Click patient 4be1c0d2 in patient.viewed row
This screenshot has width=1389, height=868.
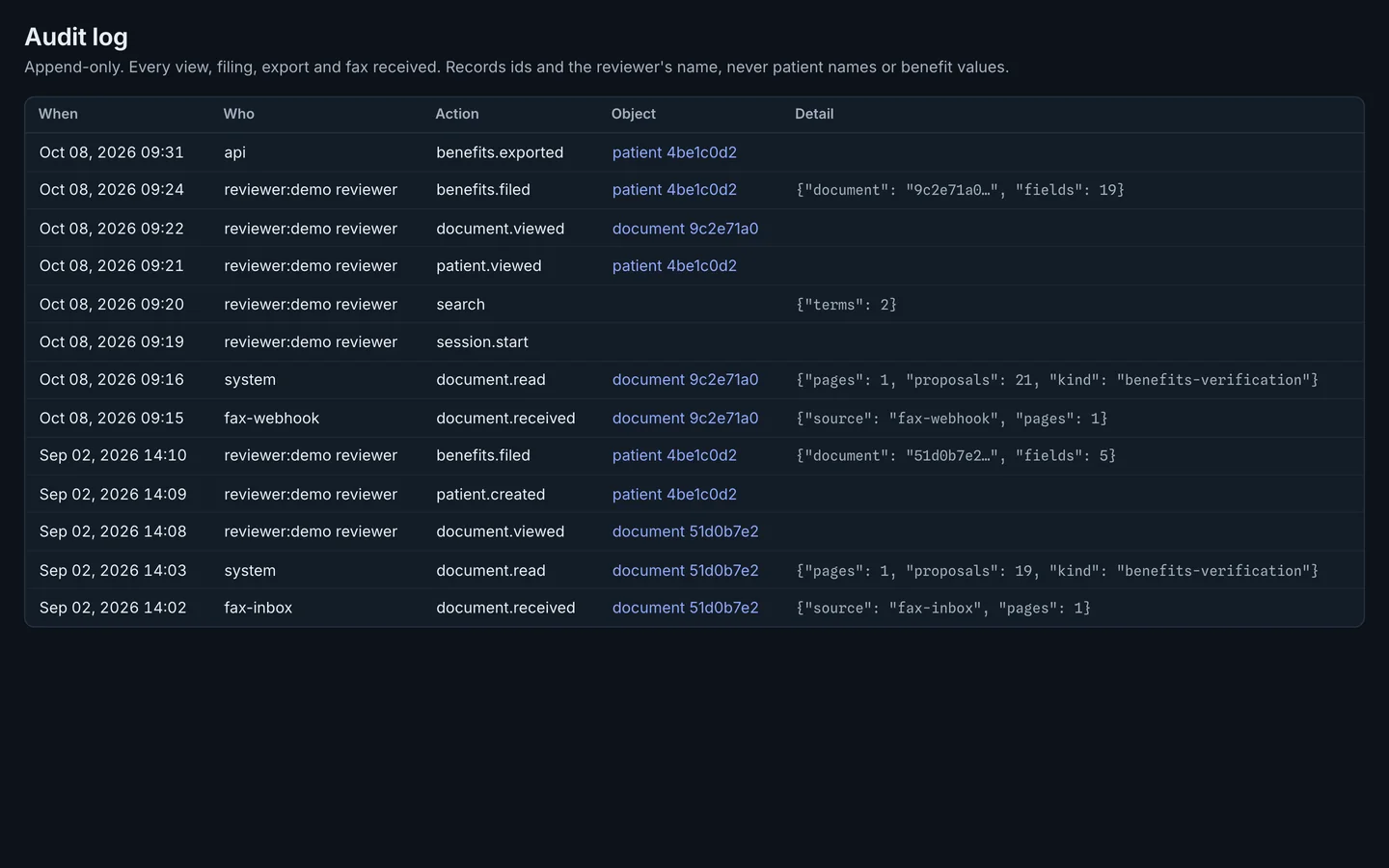pyautogui.click(x=674, y=266)
